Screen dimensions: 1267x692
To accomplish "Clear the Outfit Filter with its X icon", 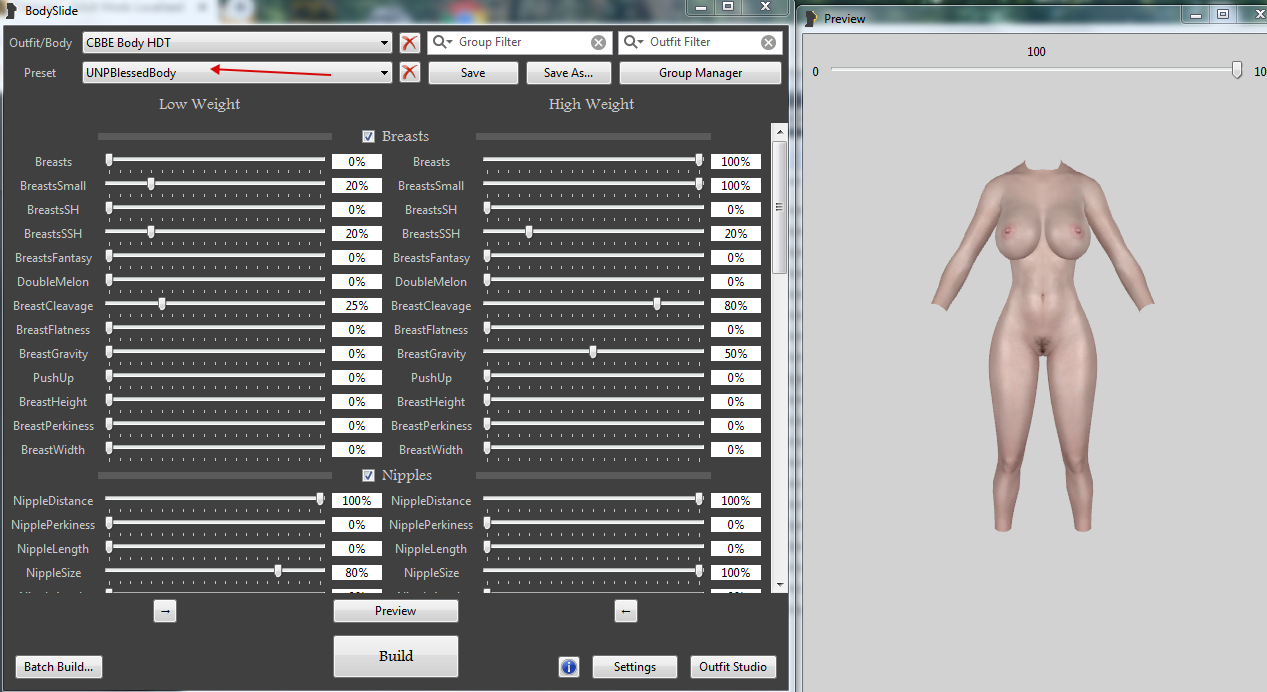I will (x=768, y=43).
